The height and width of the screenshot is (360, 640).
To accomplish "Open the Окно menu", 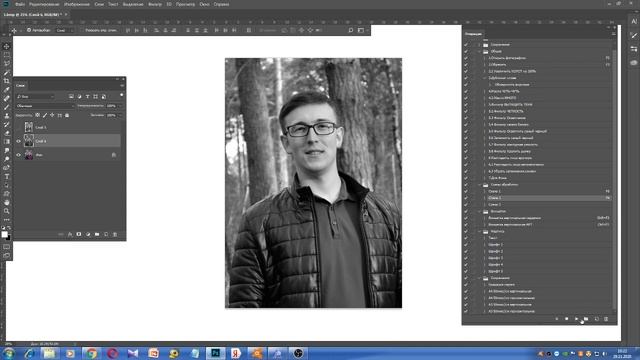I will (204, 4).
